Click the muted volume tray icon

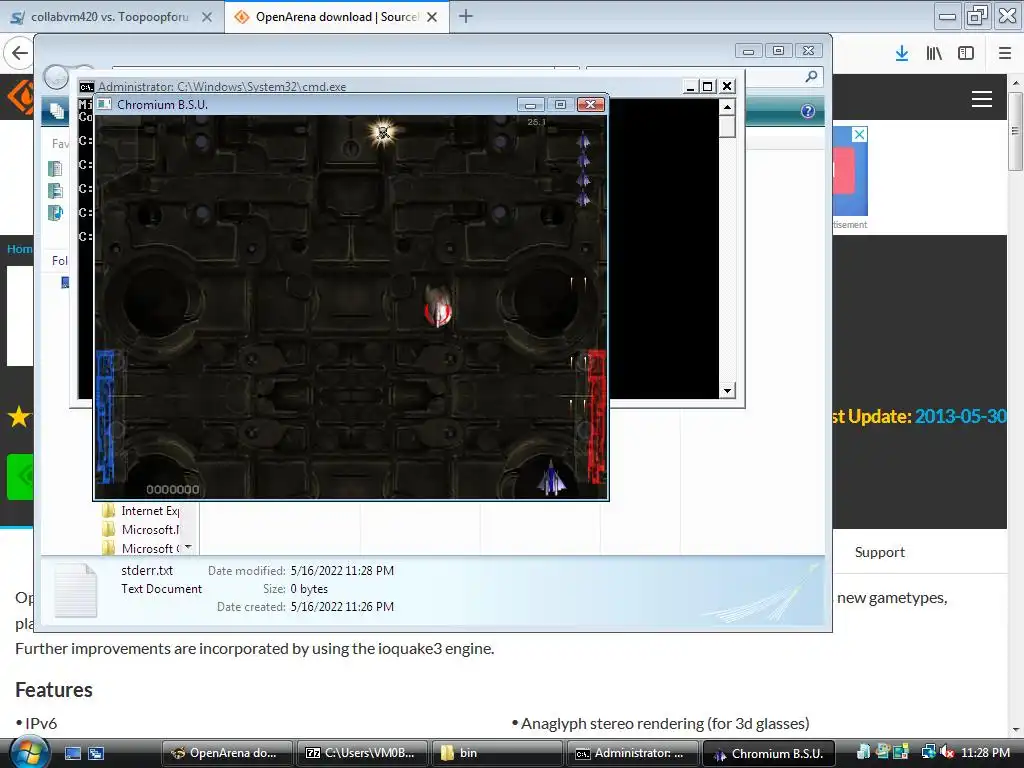947,752
